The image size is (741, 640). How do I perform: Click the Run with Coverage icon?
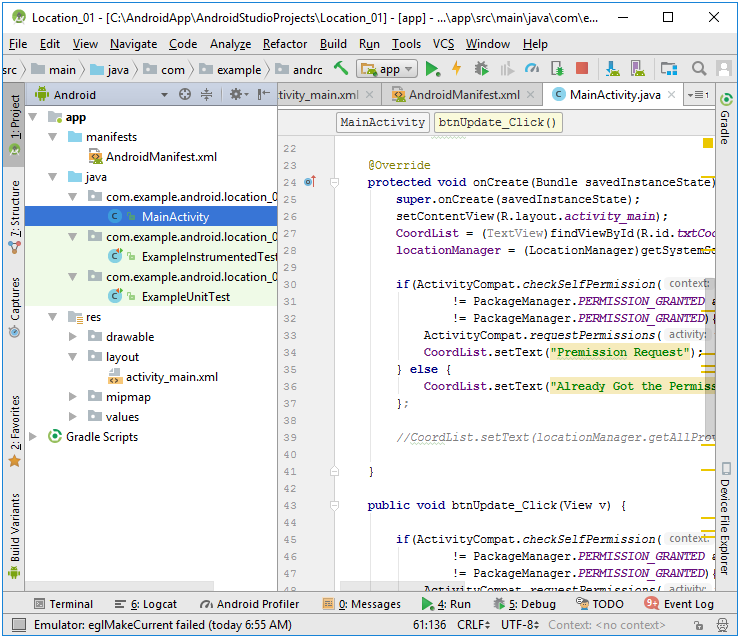[507, 69]
